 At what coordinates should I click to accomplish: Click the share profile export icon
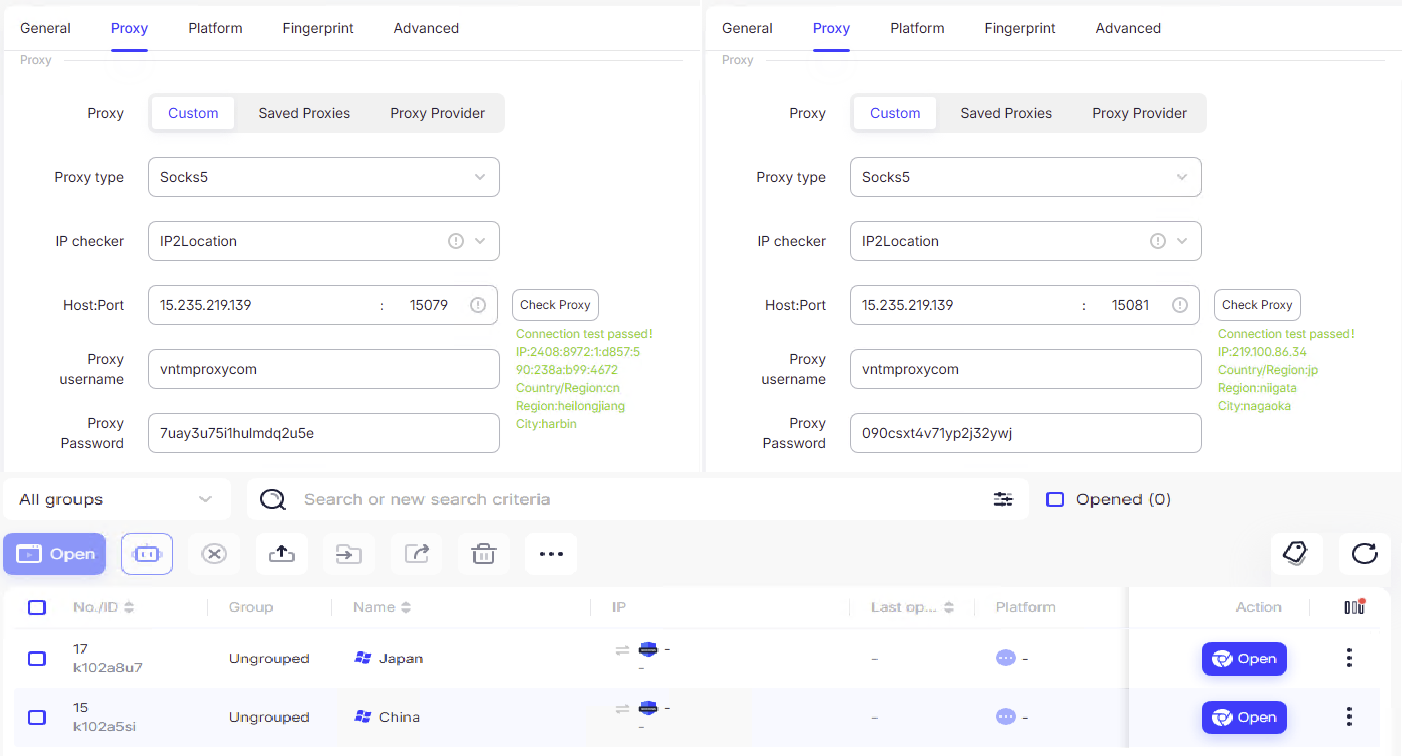tap(416, 553)
